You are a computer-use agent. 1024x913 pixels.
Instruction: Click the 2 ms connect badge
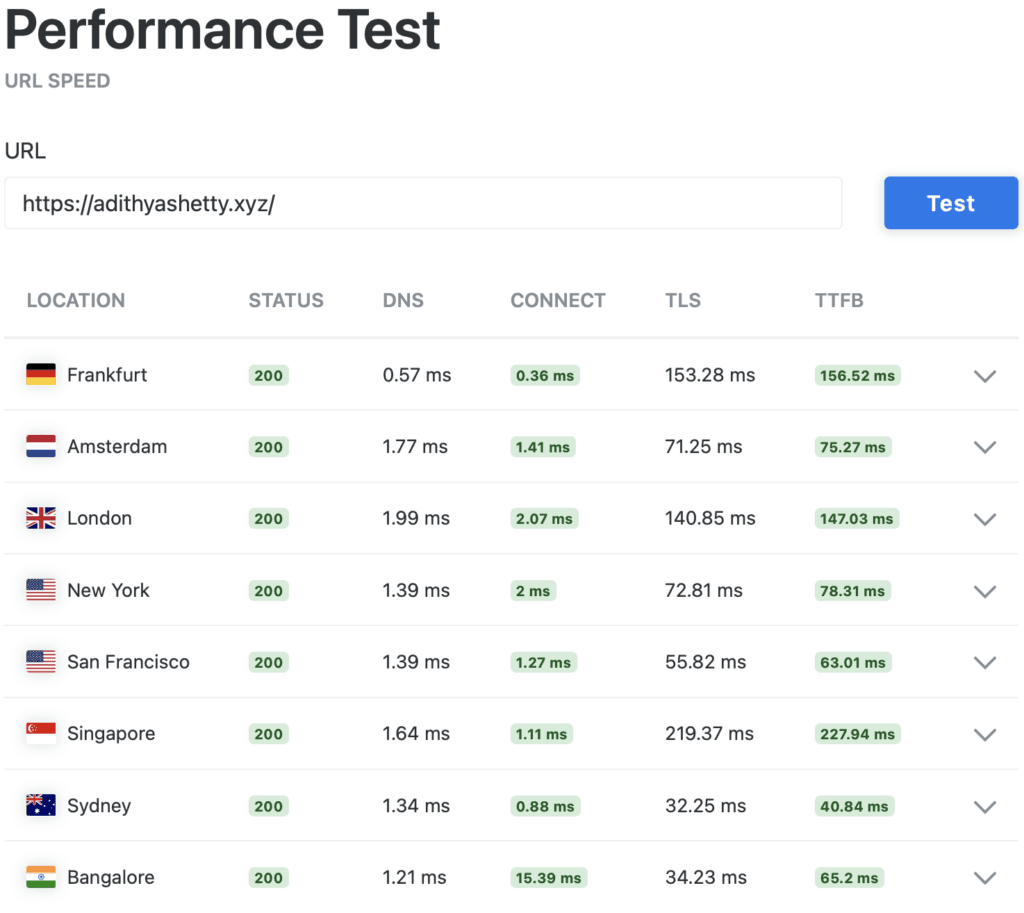click(533, 591)
